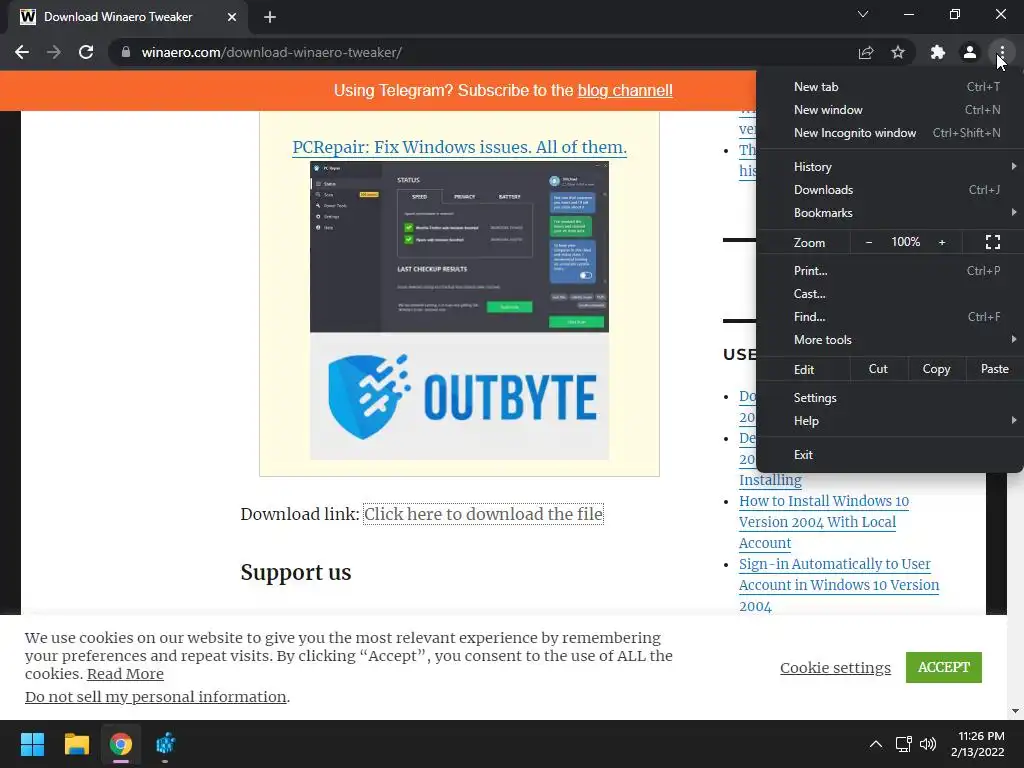Accept cookies with the ACCEPT button

[x=944, y=667]
